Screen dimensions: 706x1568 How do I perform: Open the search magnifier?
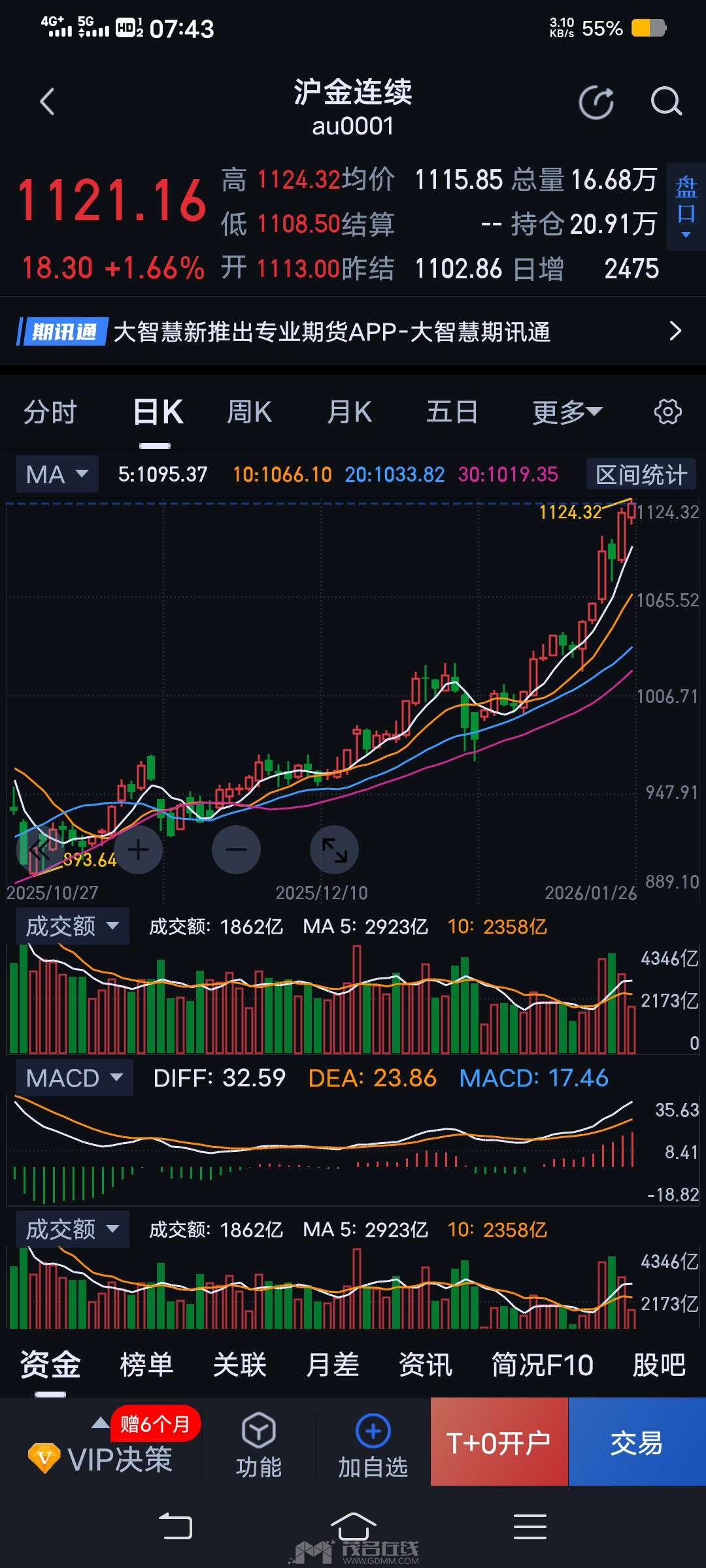(x=666, y=102)
